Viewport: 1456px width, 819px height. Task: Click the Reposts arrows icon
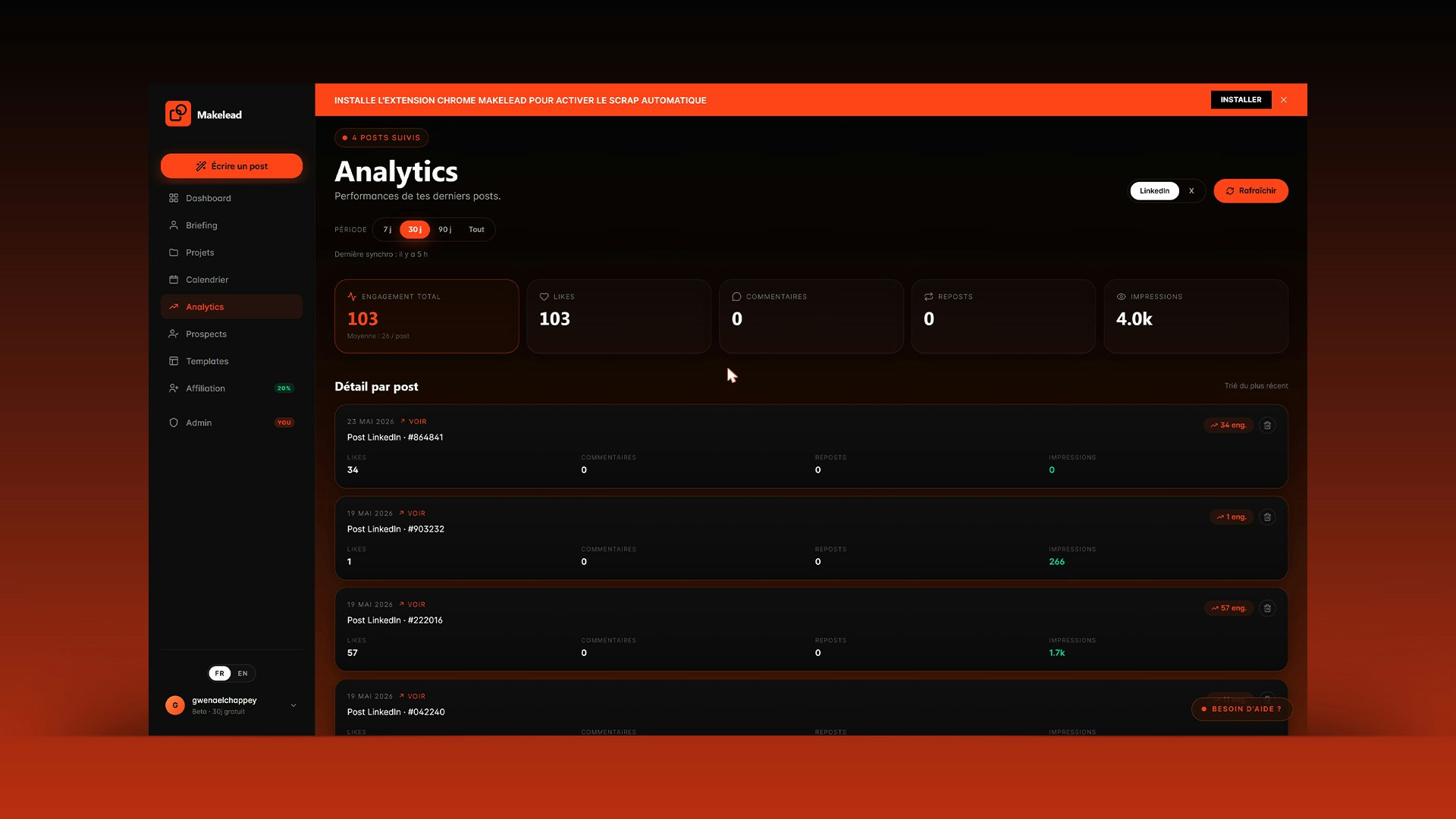pos(928,297)
